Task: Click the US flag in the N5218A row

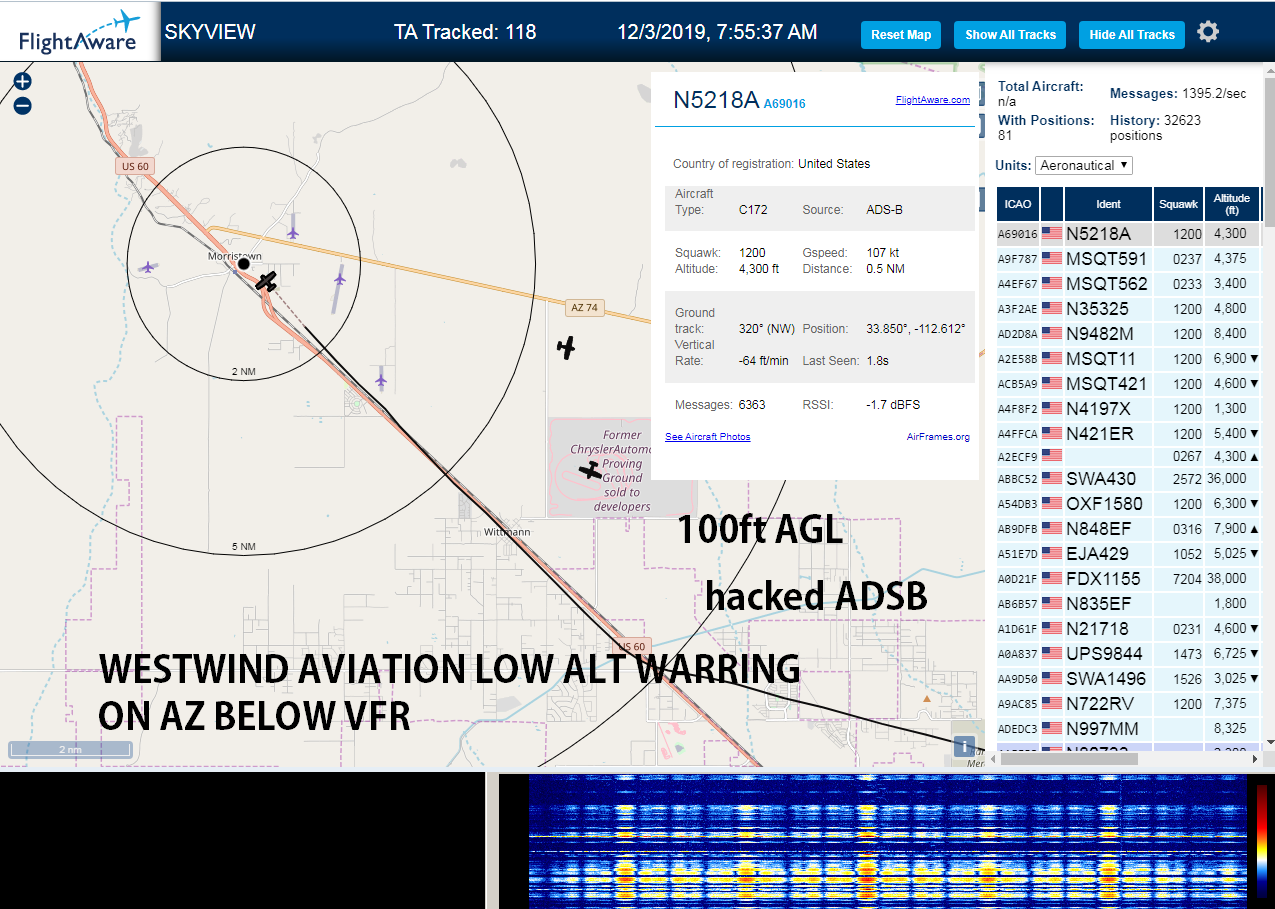Action: (x=1052, y=234)
